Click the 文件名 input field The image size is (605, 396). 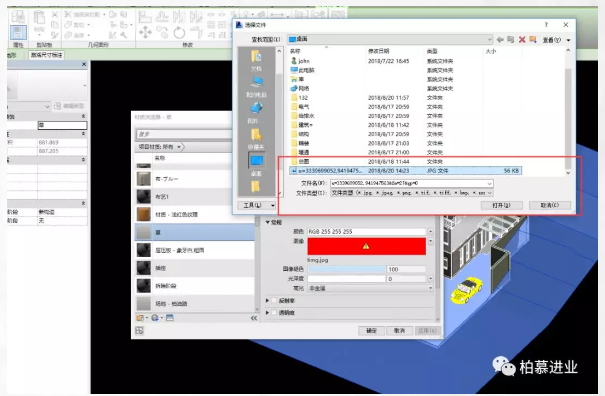tap(412, 183)
